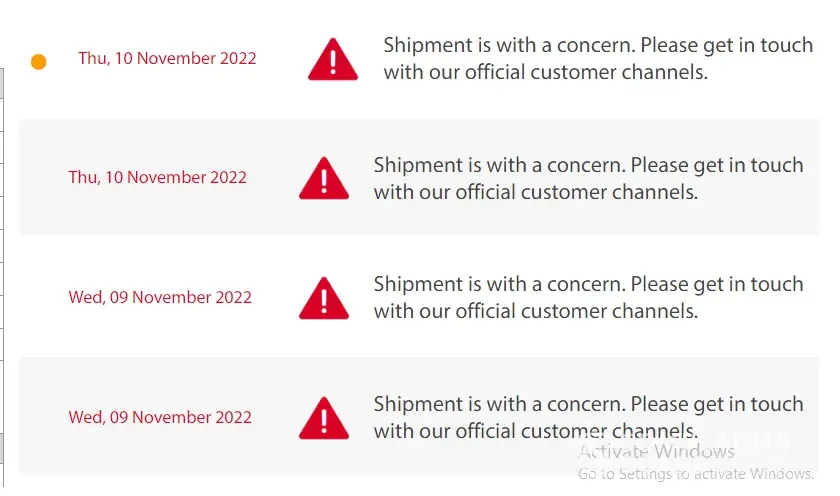Click "Shipment is with a concern" in top row
This screenshot has height=496, width=840.
coord(508,45)
